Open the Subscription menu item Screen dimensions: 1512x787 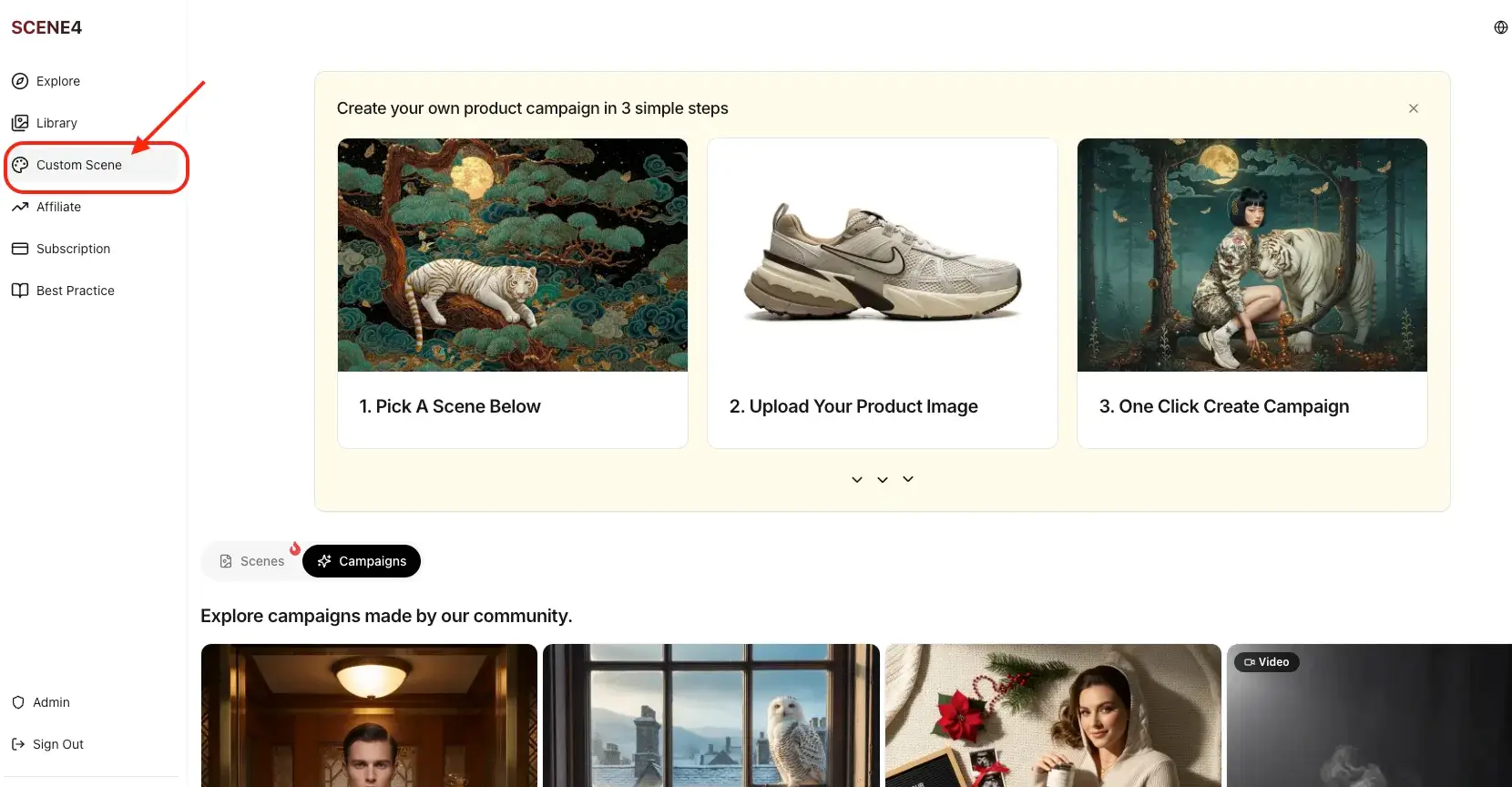73,248
